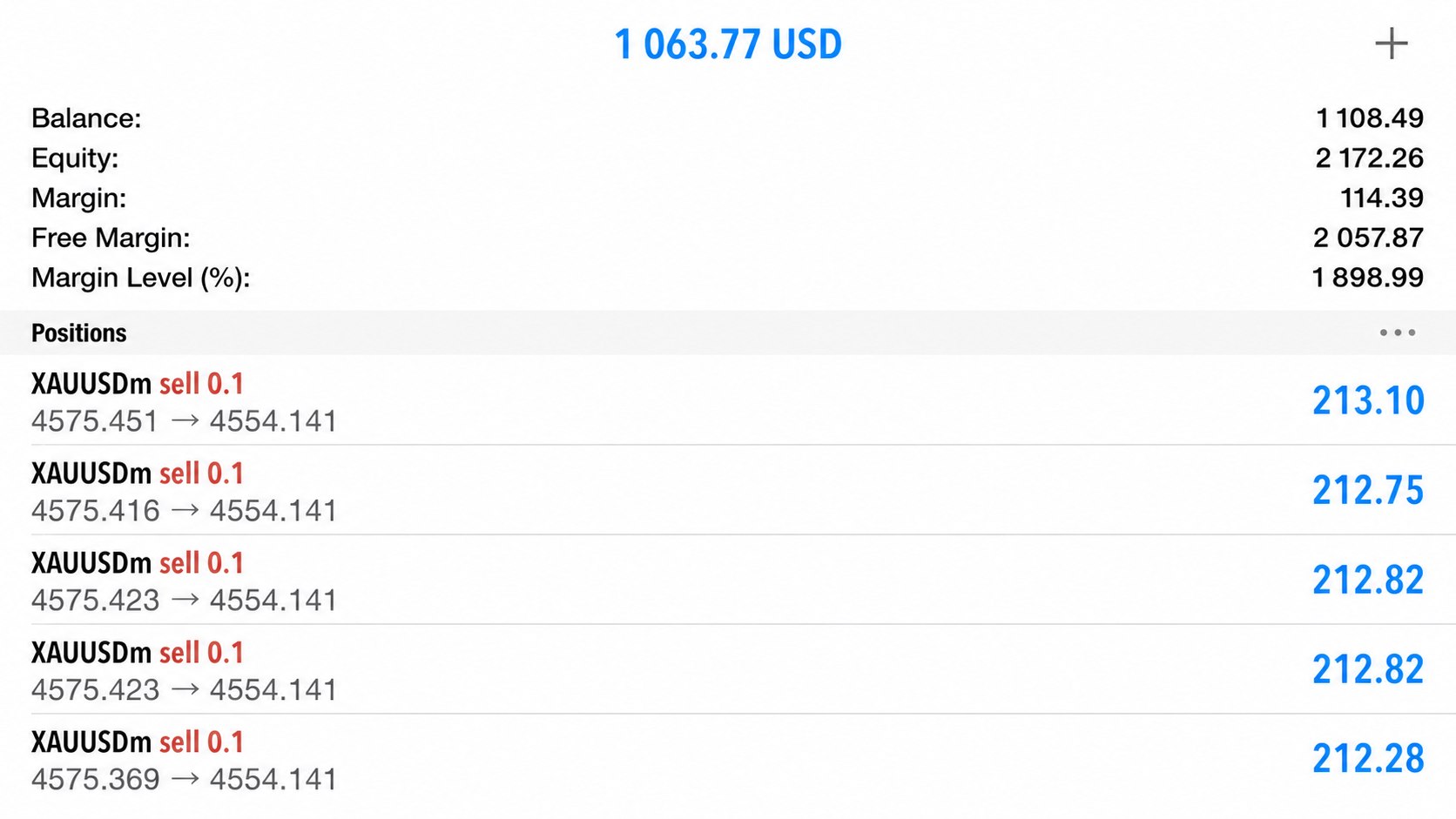
Task: Tap the Free Margin value 2 057.87
Action: 1368,238
